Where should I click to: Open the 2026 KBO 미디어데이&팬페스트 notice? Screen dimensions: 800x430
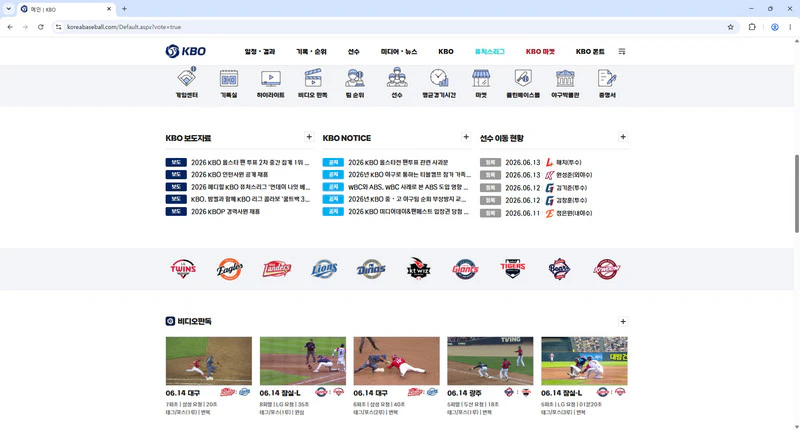[x=408, y=212]
